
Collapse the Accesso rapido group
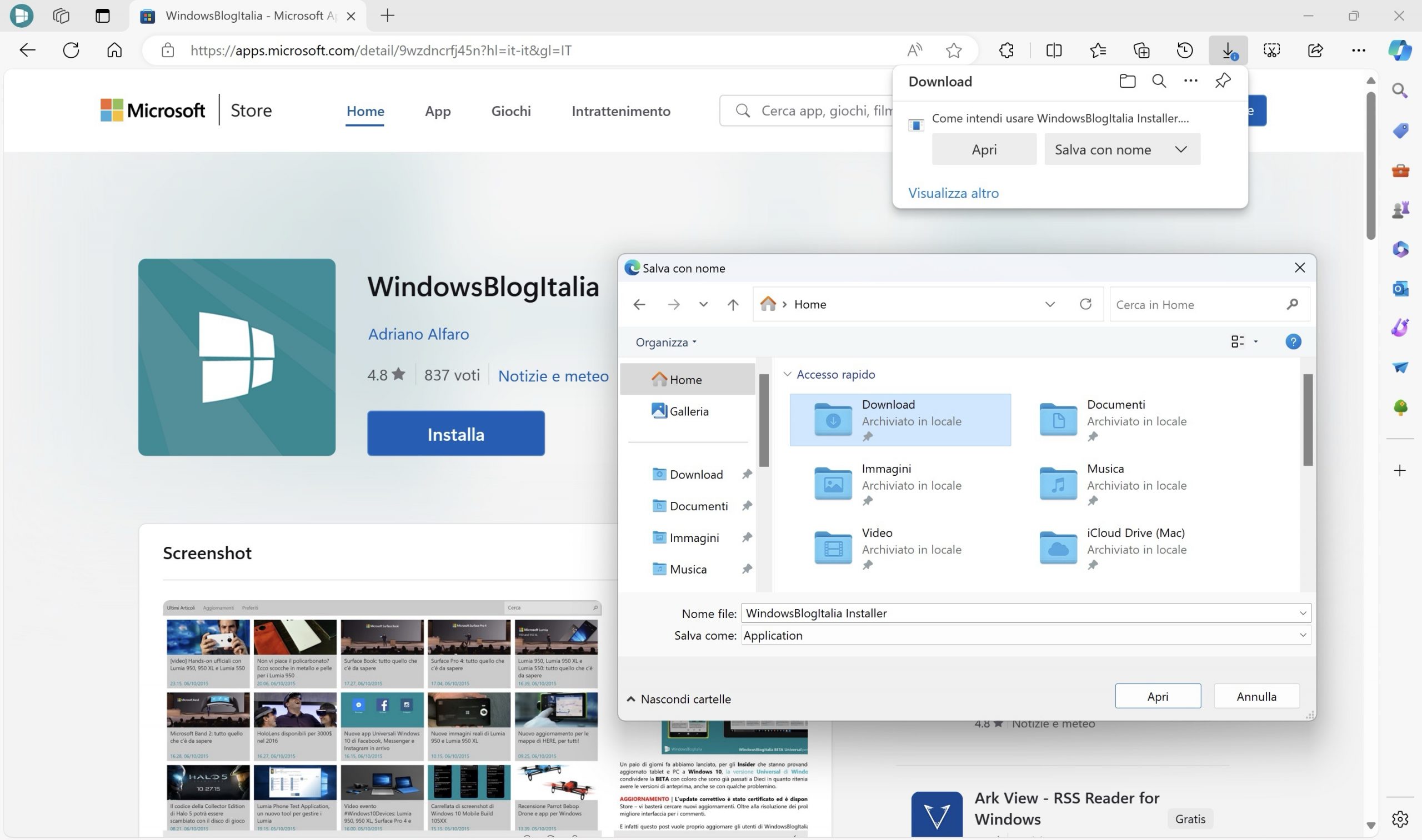pyautogui.click(x=787, y=374)
